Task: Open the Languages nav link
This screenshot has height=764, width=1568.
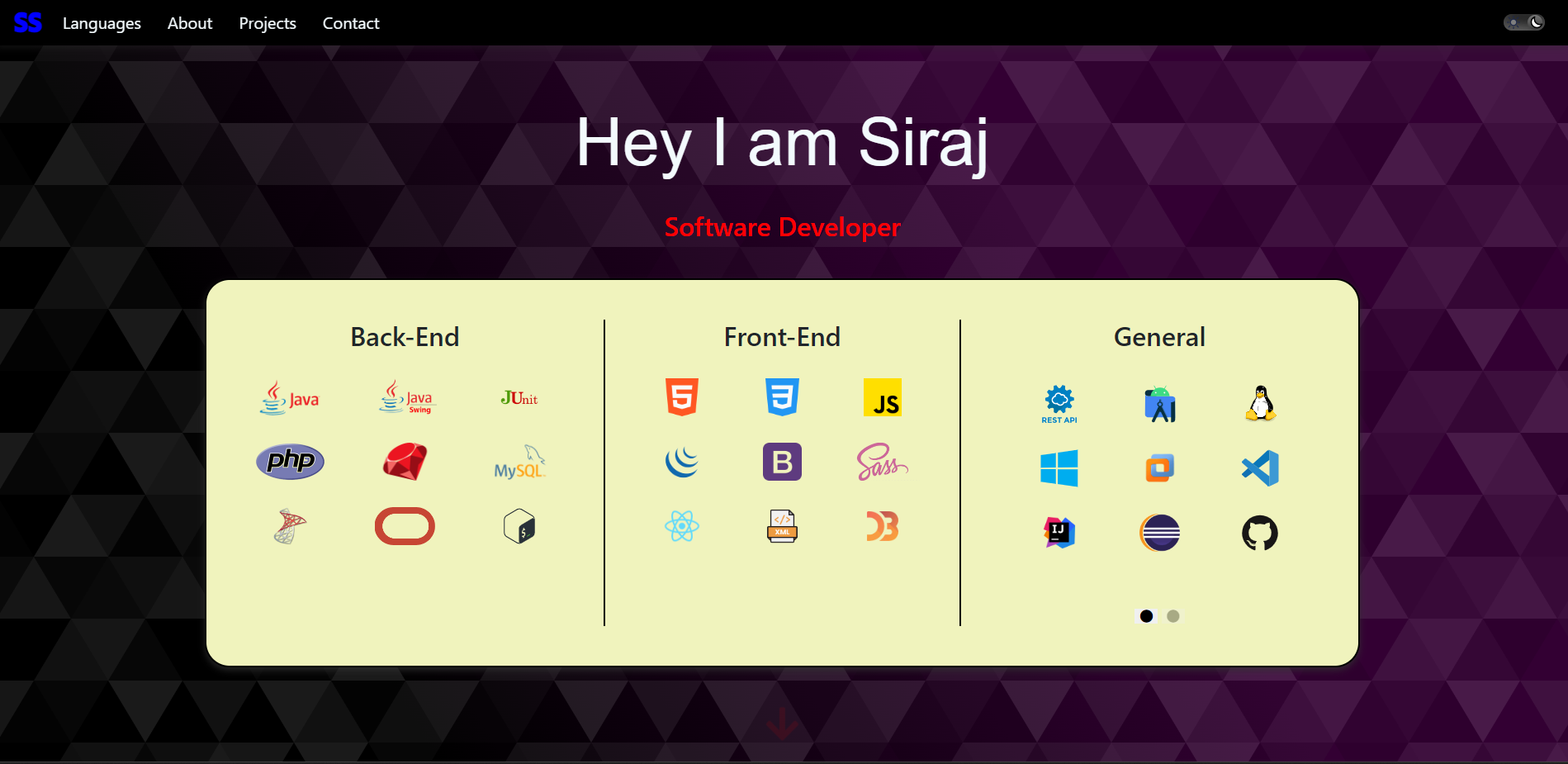Action: pos(102,23)
